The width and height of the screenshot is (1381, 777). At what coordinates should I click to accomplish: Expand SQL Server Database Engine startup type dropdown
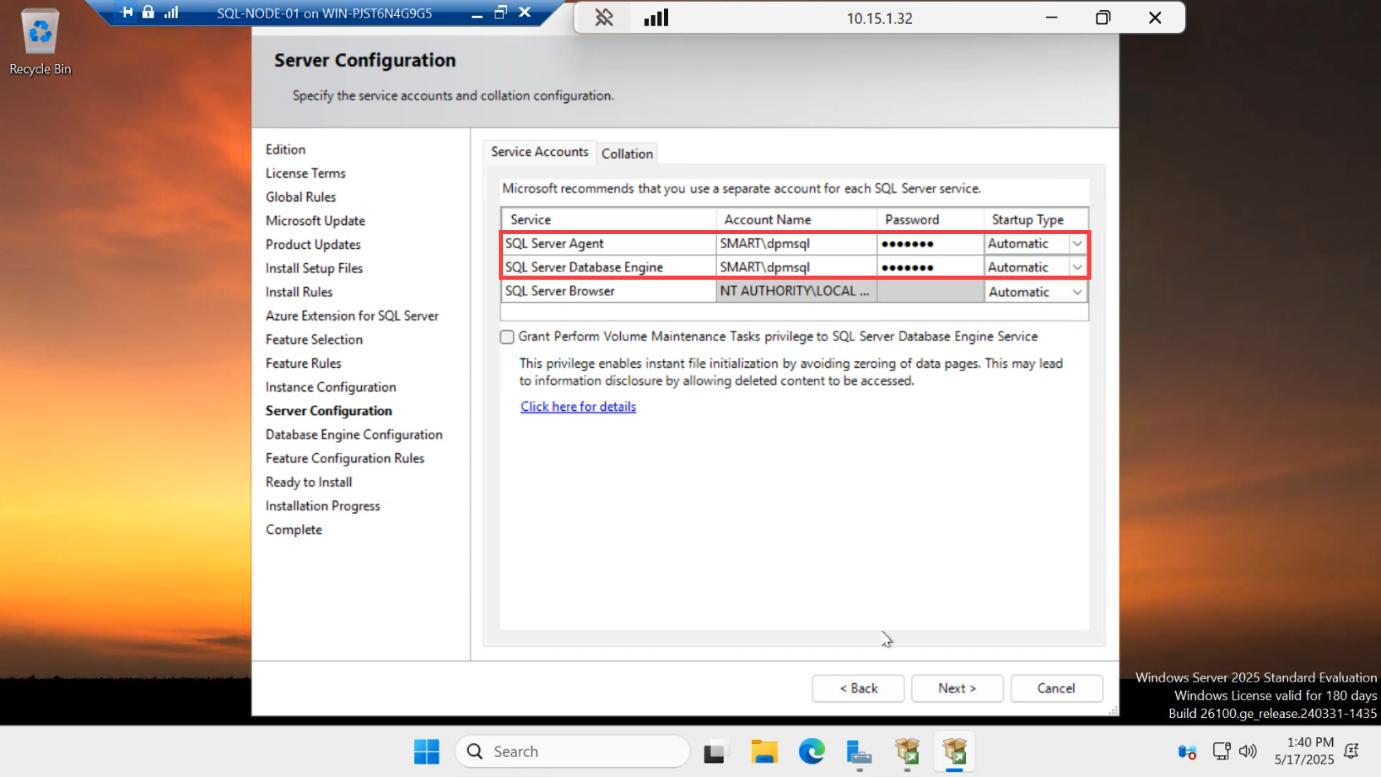click(1077, 268)
